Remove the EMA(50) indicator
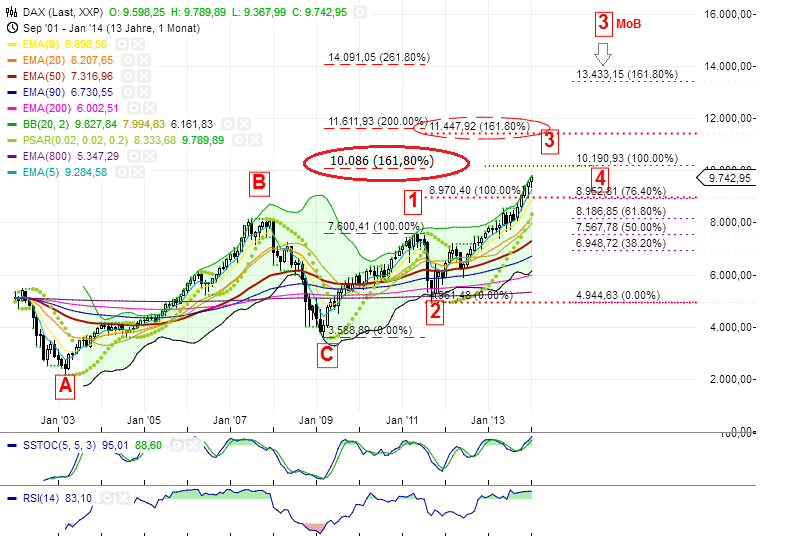 [144, 76]
